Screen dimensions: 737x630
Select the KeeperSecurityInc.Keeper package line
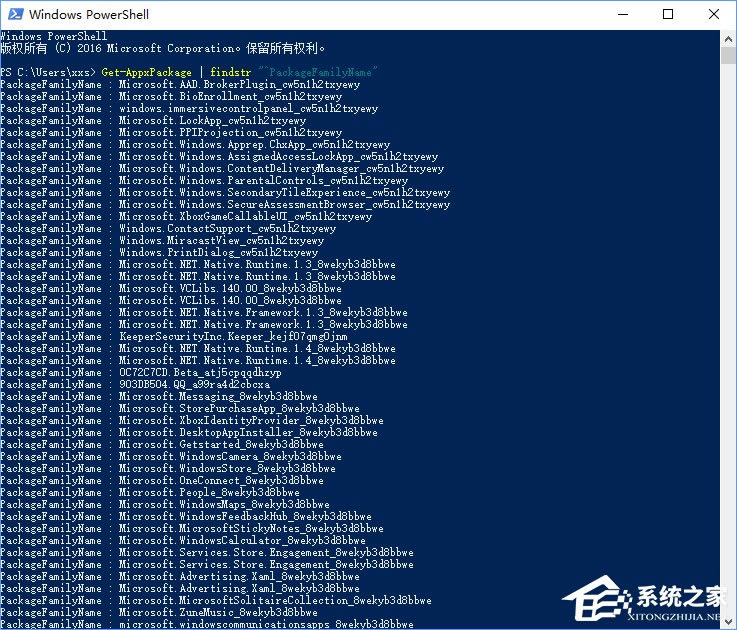pyautogui.click(x=174, y=337)
